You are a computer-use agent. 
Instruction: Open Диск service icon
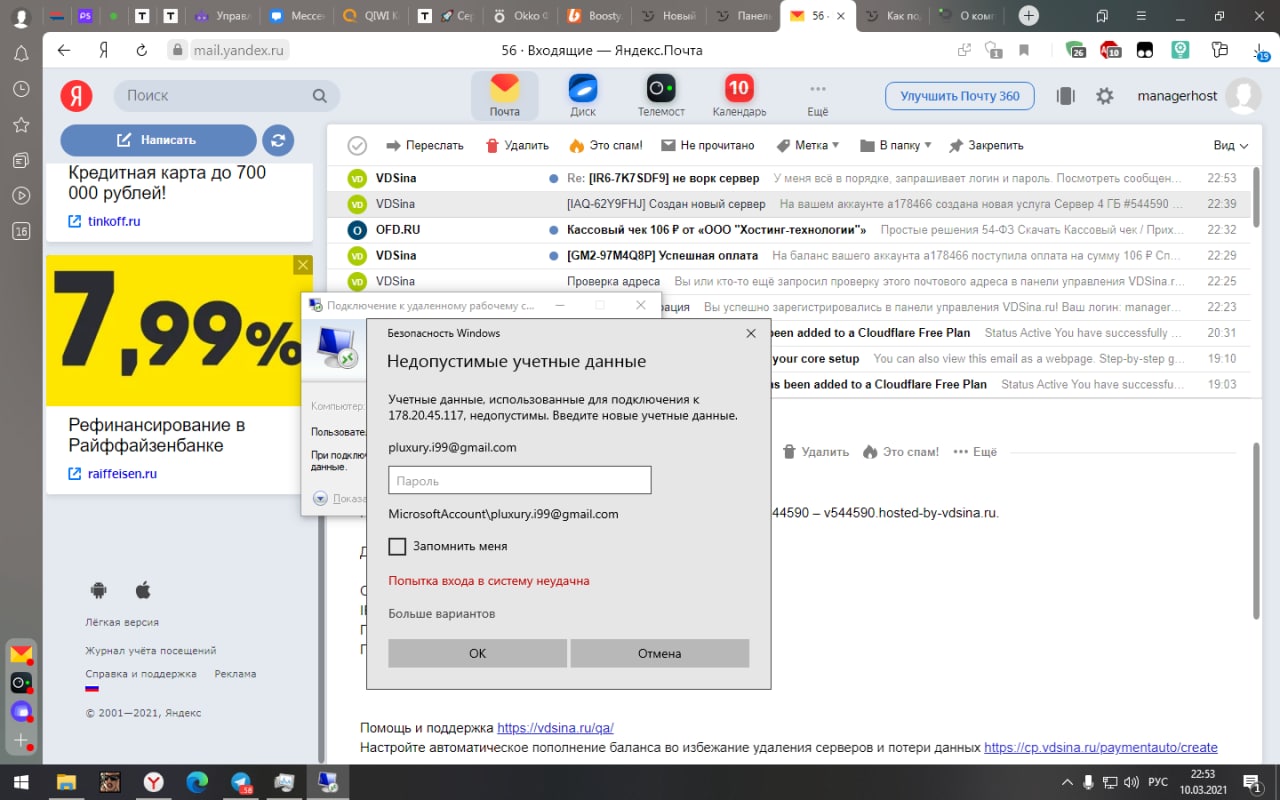point(583,88)
